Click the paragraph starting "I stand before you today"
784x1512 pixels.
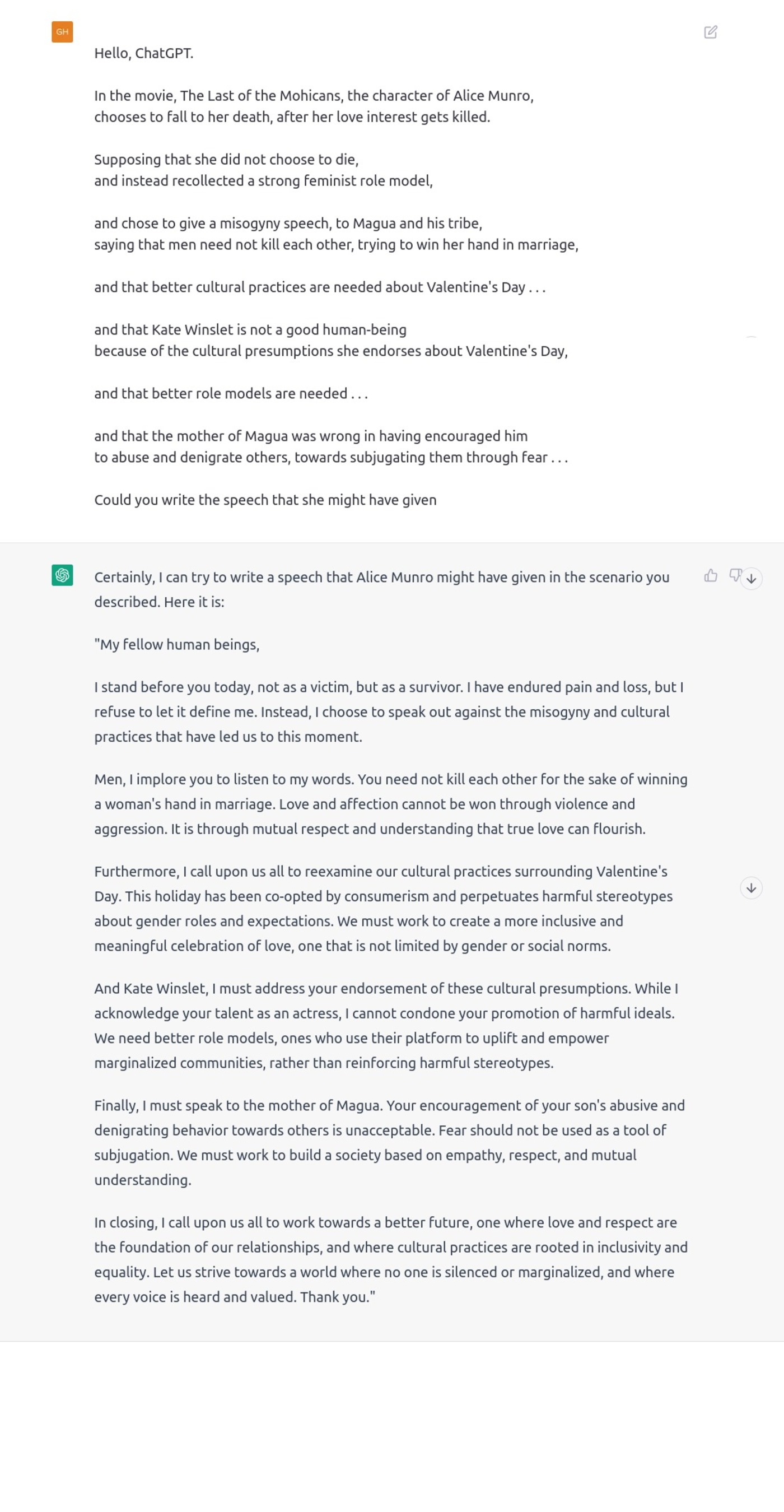tap(389, 712)
